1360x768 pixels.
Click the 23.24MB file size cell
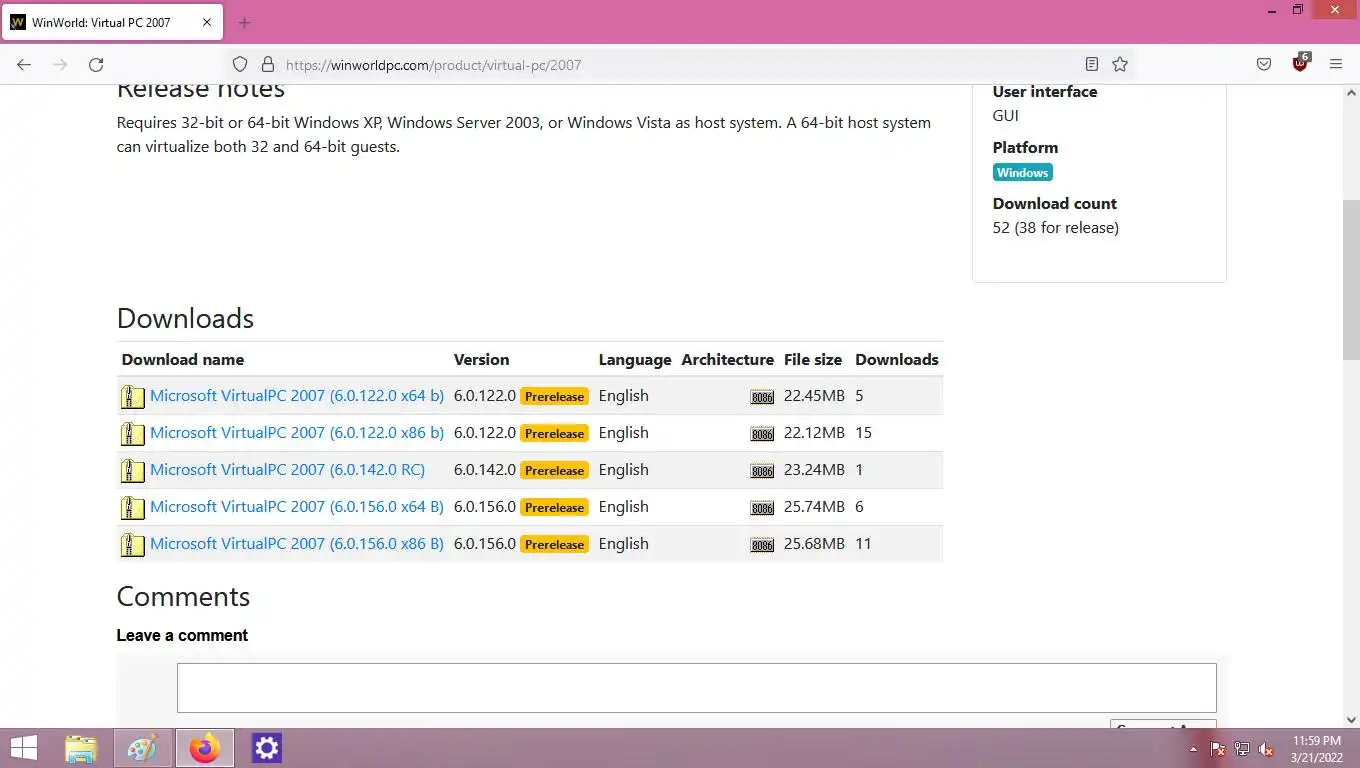click(x=814, y=470)
